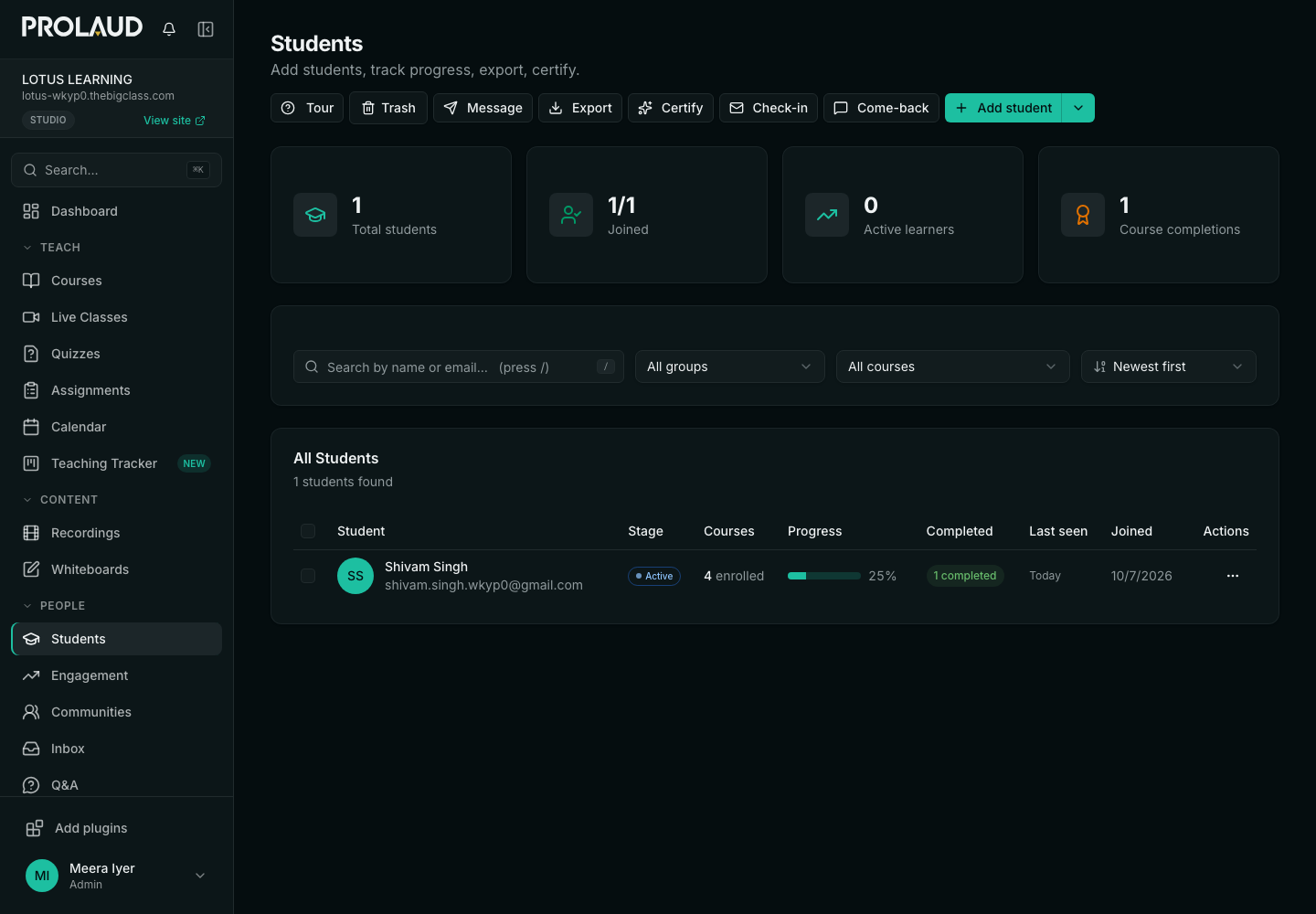Click the 1 completed badge
This screenshot has width=1316, height=914.
tap(965, 576)
